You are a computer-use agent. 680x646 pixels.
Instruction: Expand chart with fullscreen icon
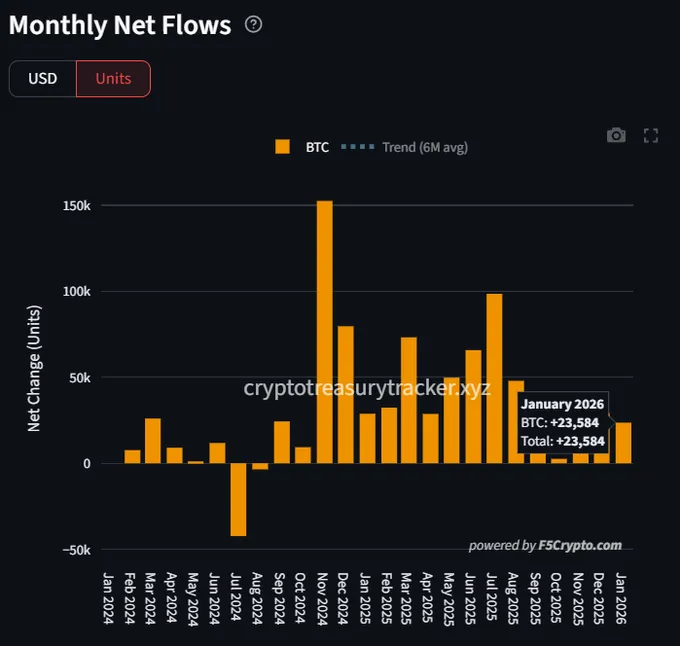650,135
